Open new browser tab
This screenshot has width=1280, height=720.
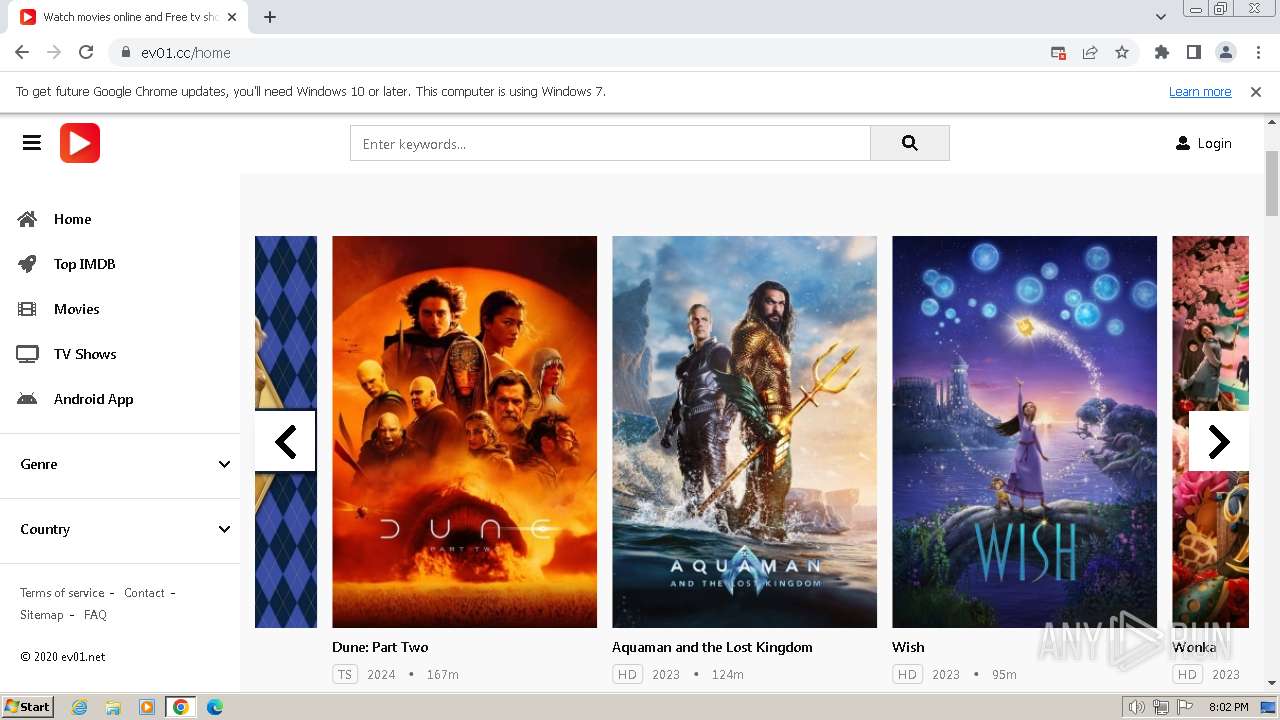click(269, 16)
